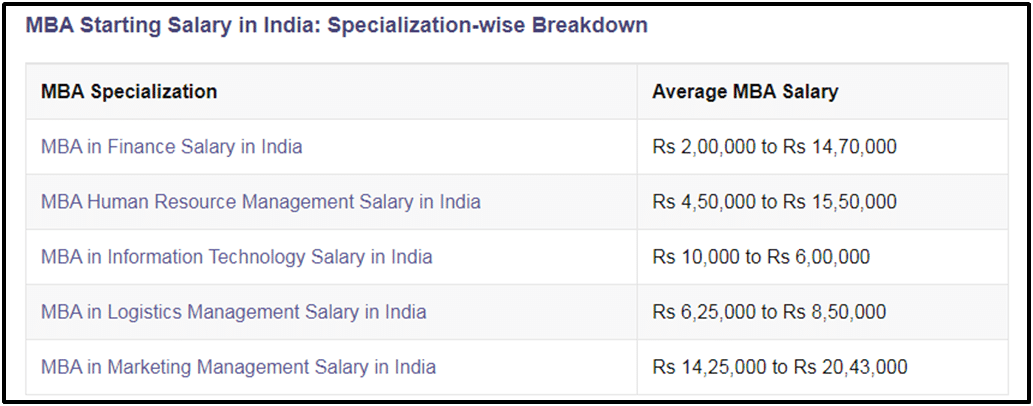Click the Rs 14,70,000 amount in the Finance row

(x=839, y=146)
